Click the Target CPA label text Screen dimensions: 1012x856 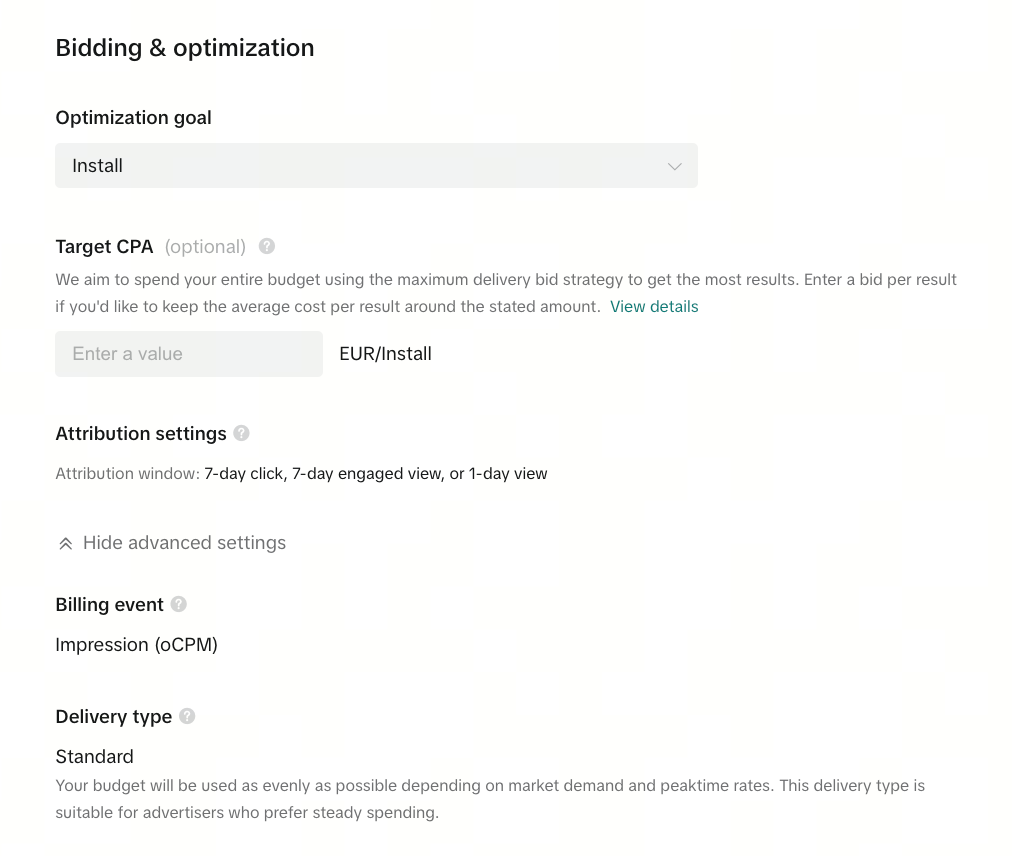pyautogui.click(x=105, y=247)
